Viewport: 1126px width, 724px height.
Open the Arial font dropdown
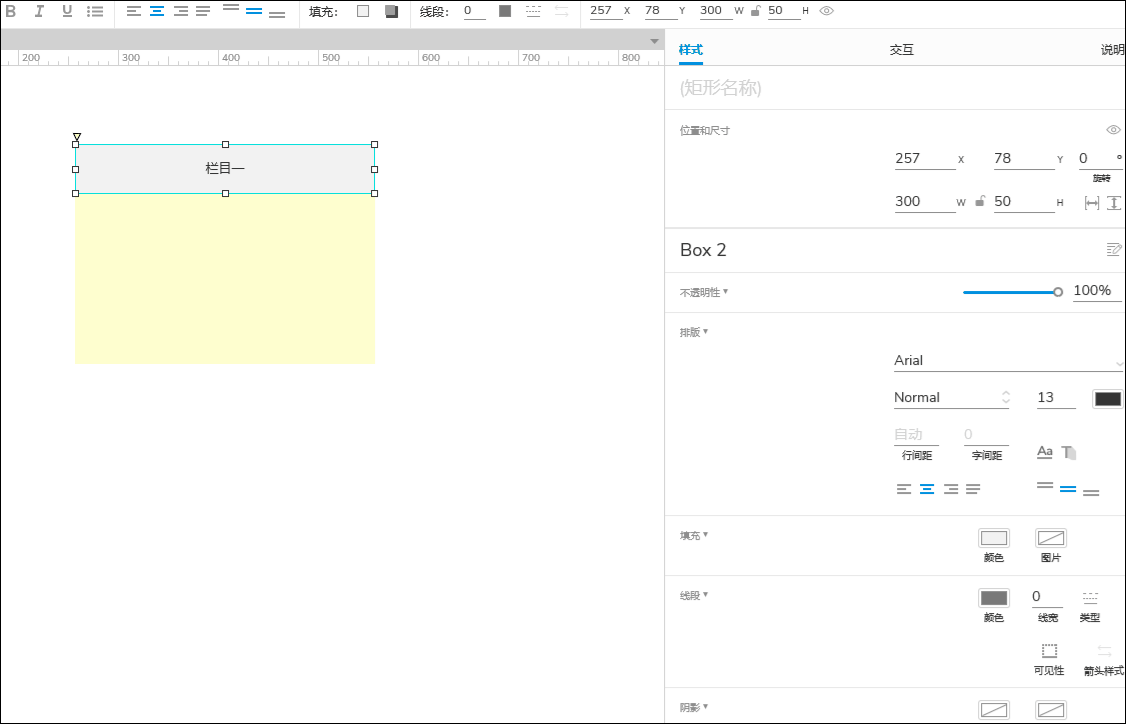coord(1008,361)
